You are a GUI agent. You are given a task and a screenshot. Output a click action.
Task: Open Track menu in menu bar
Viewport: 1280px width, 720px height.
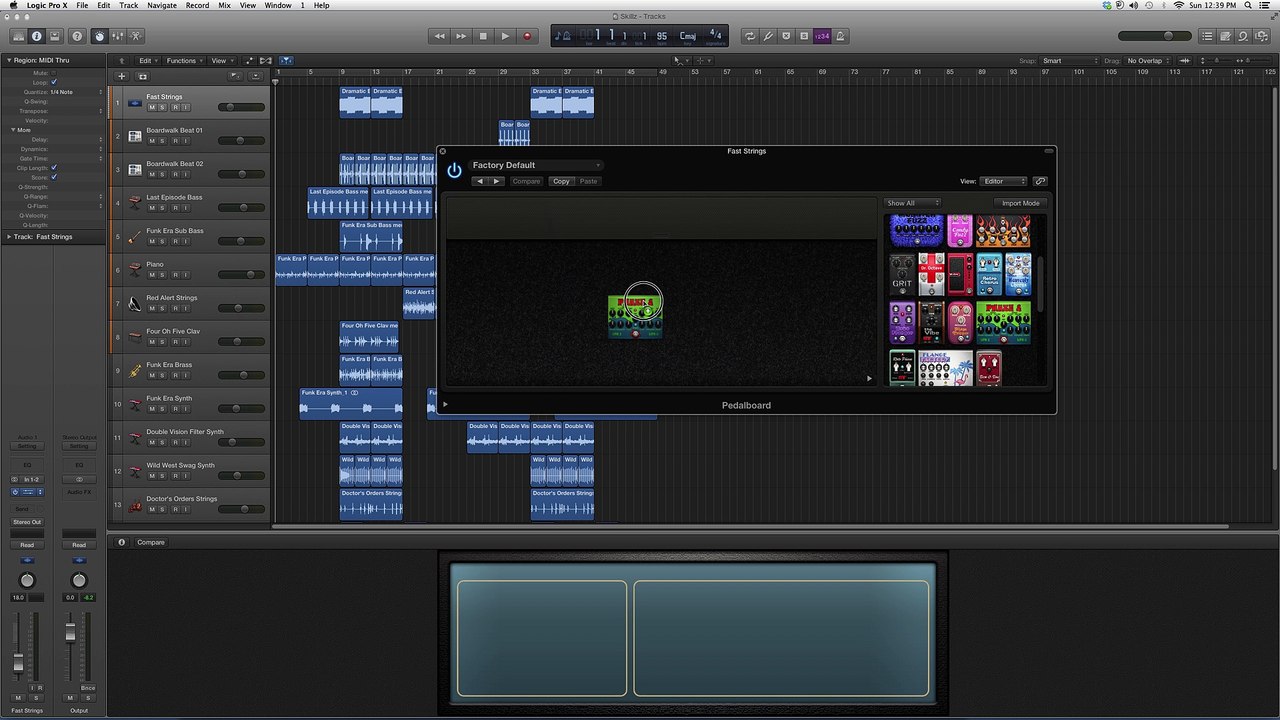coord(128,5)
